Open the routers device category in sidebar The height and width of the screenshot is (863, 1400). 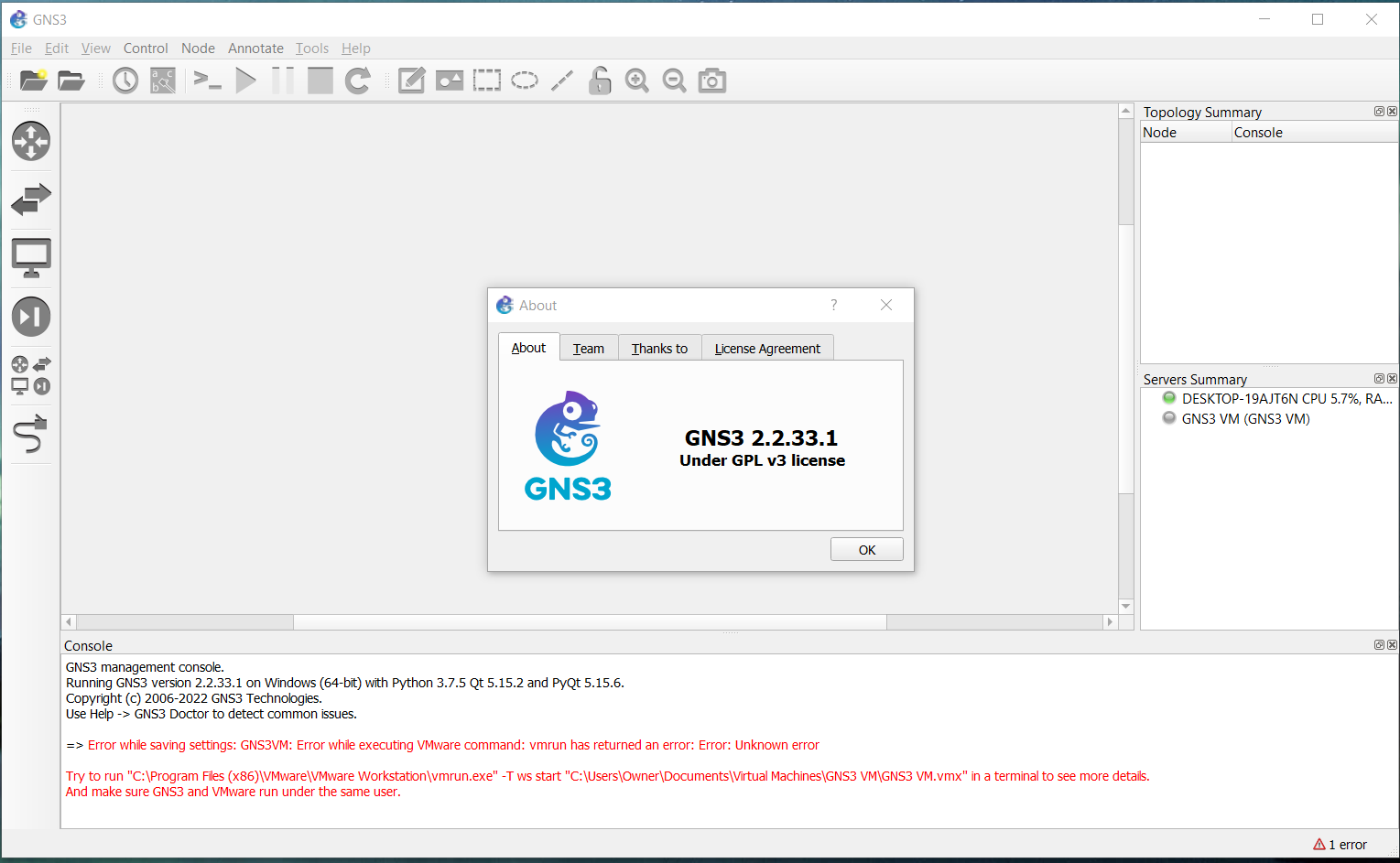pyautogui.click(x=30, y=142)
